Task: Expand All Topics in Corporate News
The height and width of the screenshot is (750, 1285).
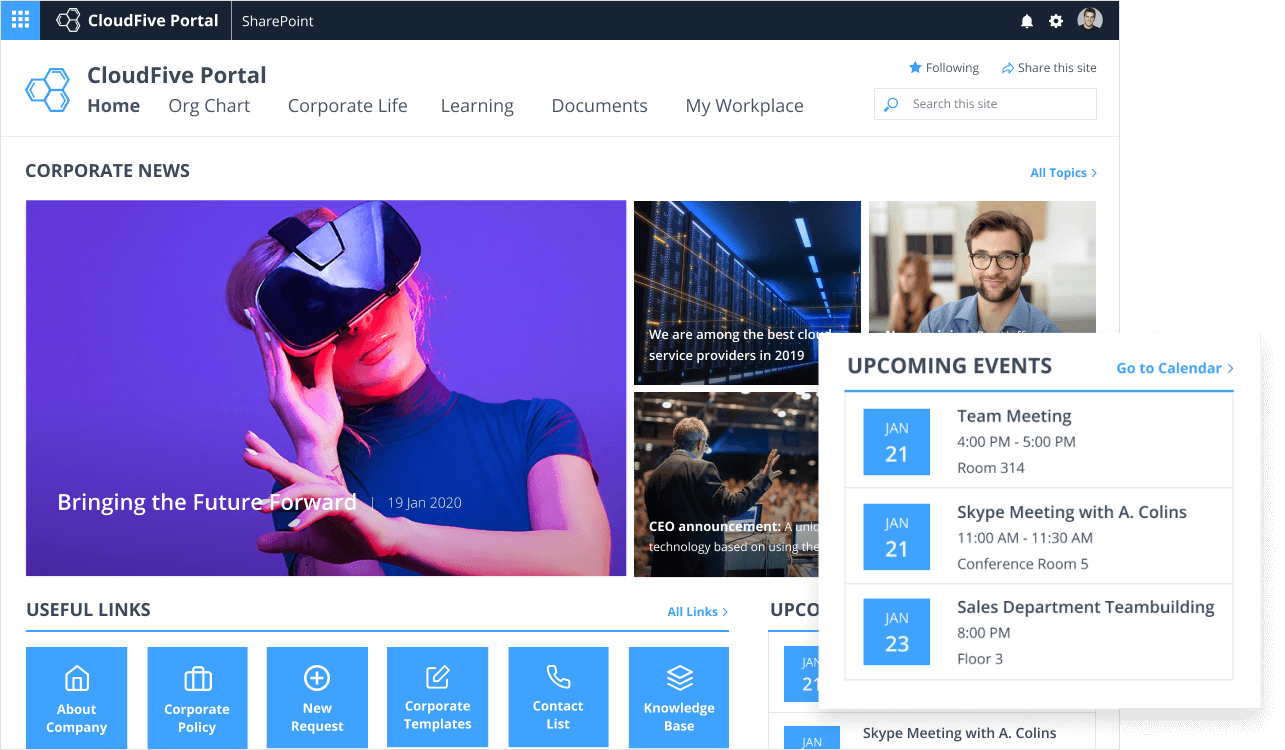Action: click(1063, 173)
